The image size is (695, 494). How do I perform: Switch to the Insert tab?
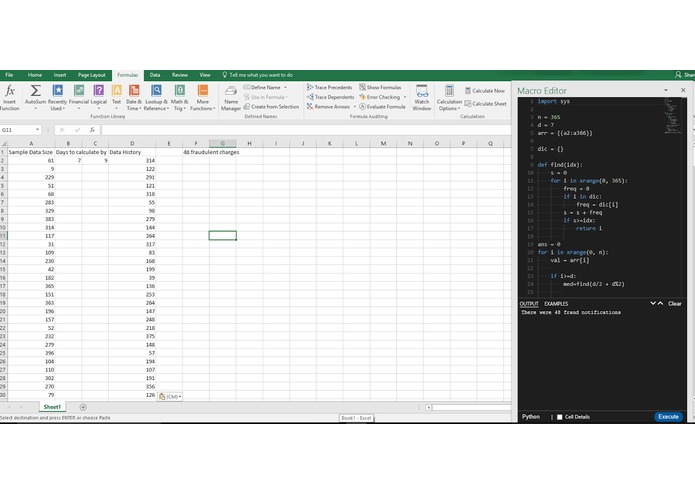(60, 75)
